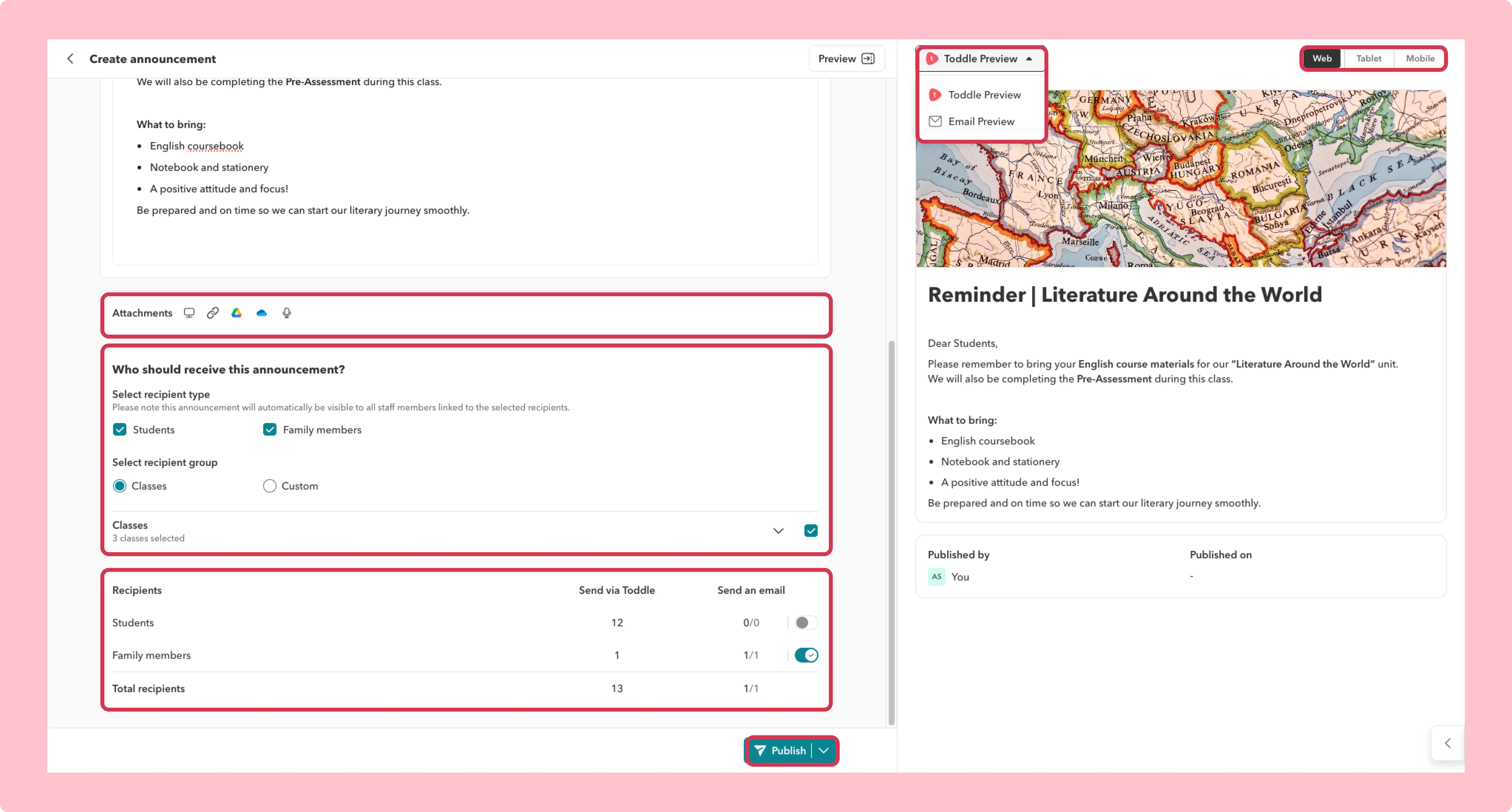Viewport: 1512px width, 812px height.
Task: Select the Custom recipient group radio
Action: pyautogui.click(x=269, y=486)
